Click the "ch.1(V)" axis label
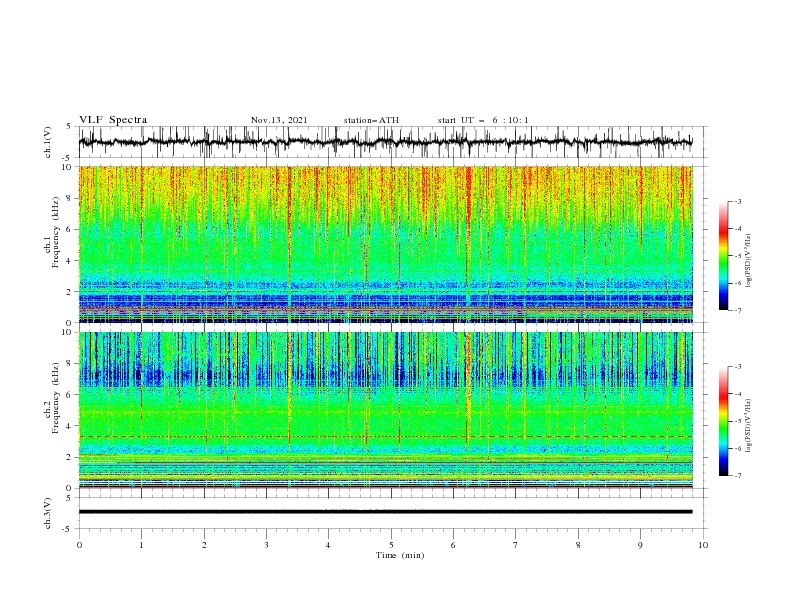 [48, 142]
